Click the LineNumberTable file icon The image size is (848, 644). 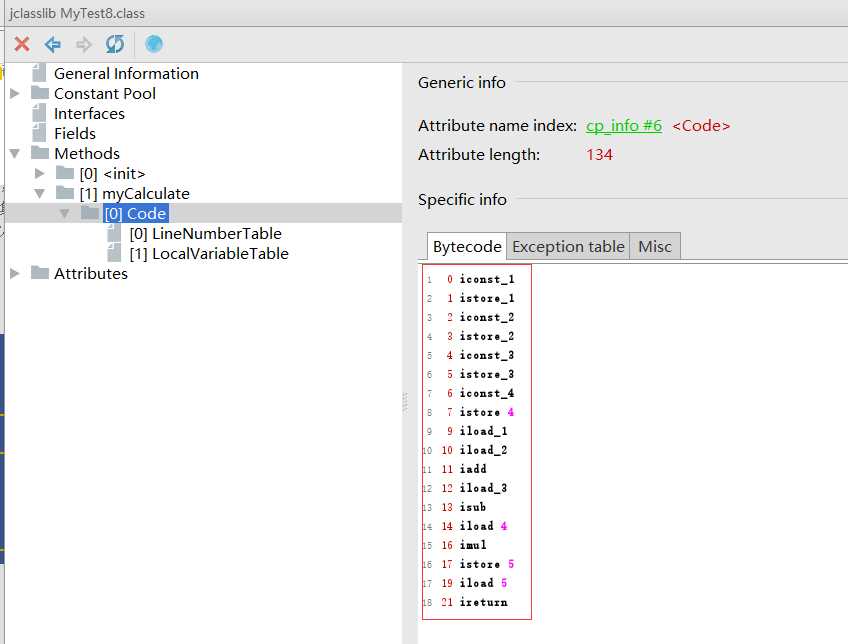[x=114, y=233]
